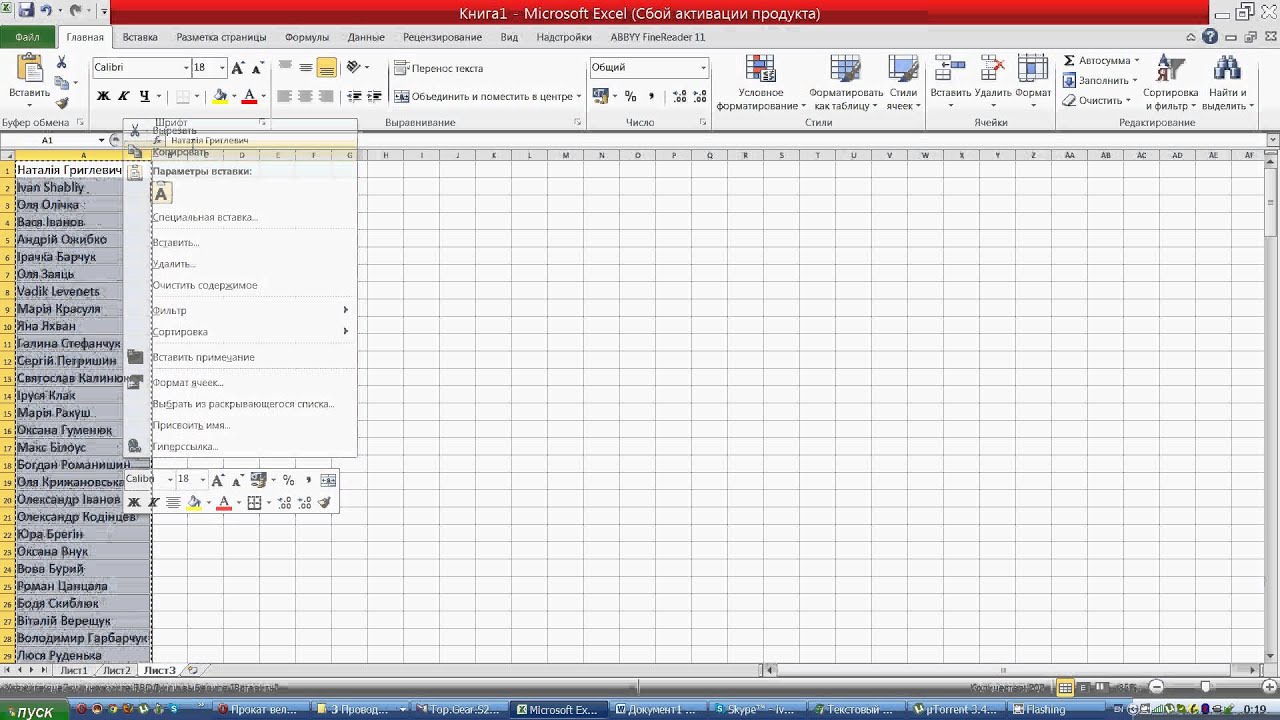The height and width of the screenshot is (720, 1280).
Task: Expand the Фильтр submenu
Action: coord(240,310)
